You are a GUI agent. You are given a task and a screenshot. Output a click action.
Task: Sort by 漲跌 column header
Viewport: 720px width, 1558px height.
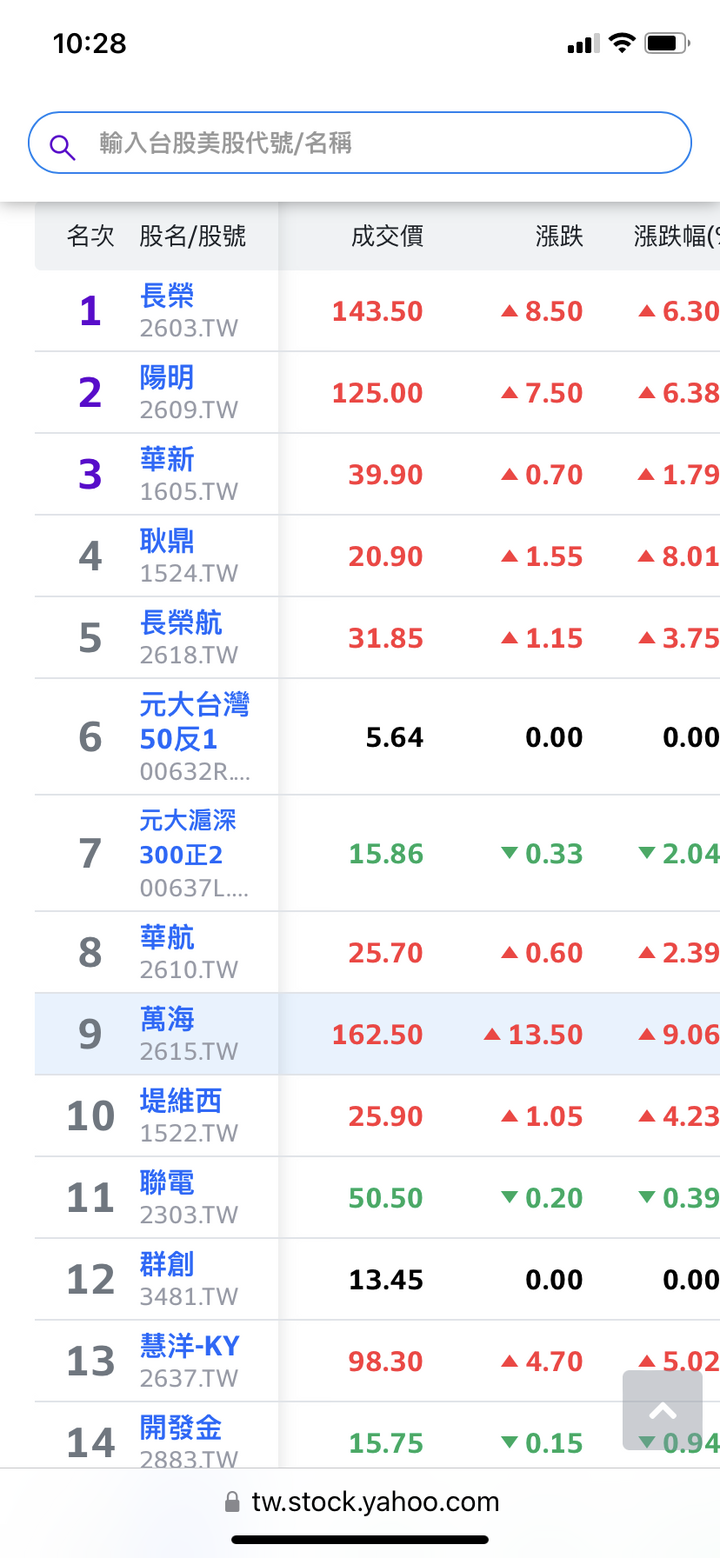click(x=559, y=236)
